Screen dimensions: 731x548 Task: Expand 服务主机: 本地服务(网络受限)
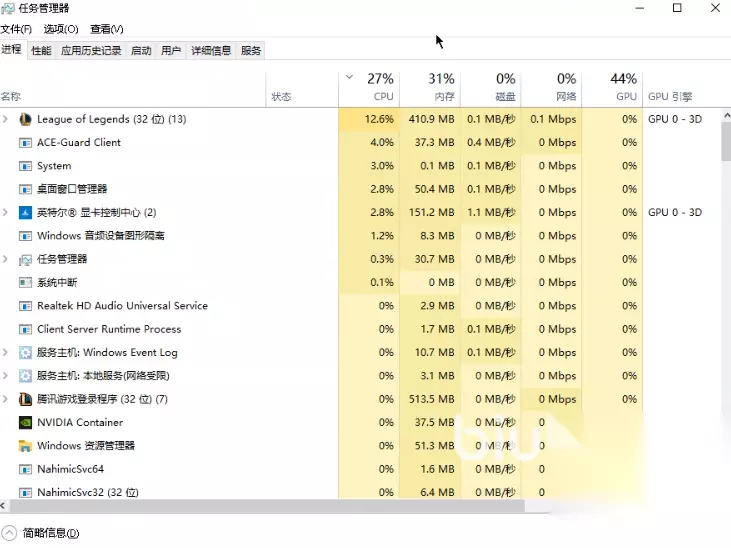[5, 376]
